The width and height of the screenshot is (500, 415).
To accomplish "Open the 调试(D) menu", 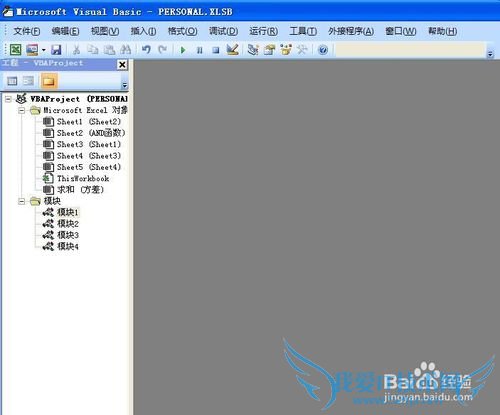I will 223,31.
